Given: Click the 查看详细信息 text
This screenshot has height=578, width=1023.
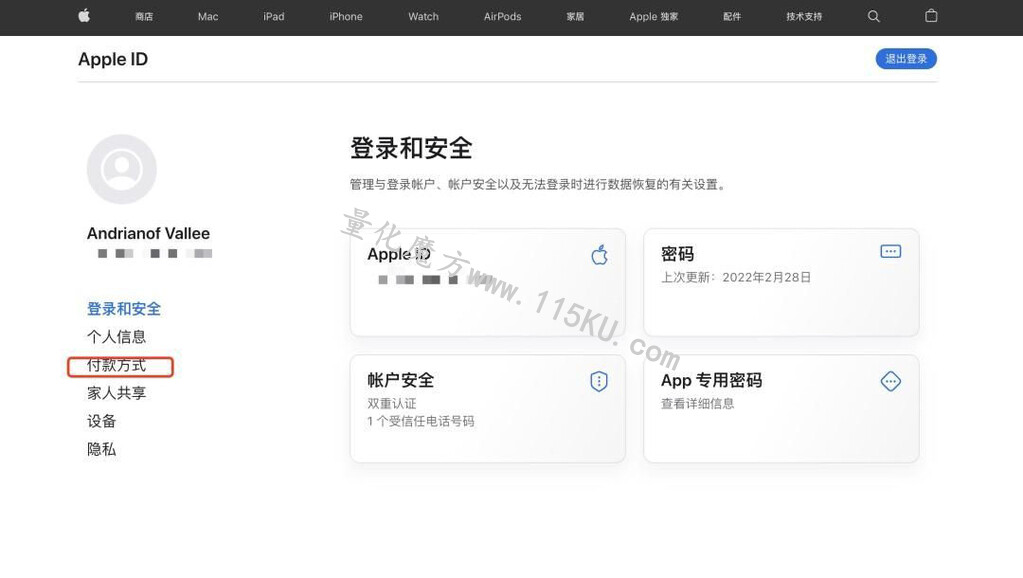Looking at the screenshot, I should [697, 404].
